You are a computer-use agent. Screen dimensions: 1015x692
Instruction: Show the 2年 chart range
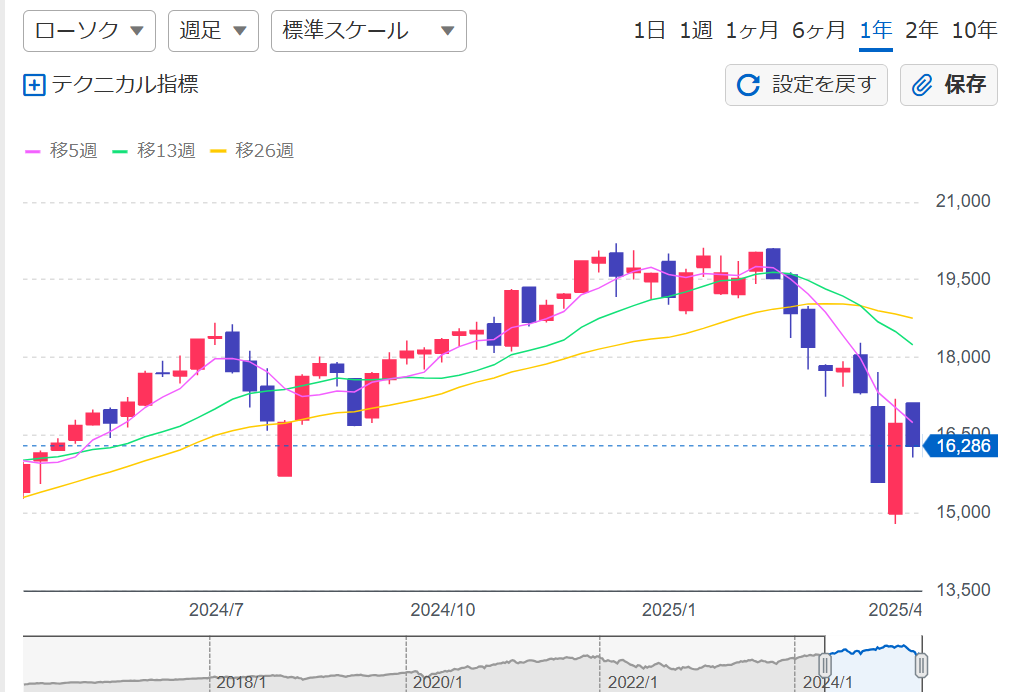922,30
